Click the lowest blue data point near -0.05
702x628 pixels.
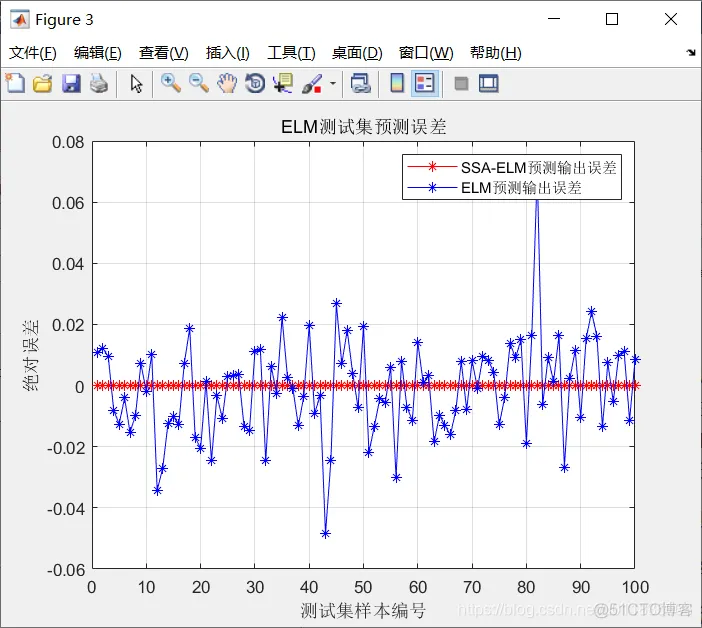[x=325, y=534]
